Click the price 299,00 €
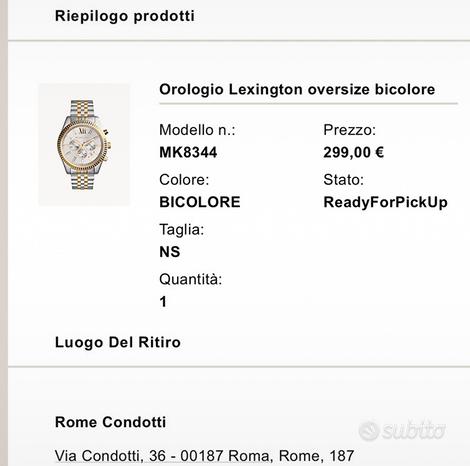The image size is (470, 466). [354, 152]
